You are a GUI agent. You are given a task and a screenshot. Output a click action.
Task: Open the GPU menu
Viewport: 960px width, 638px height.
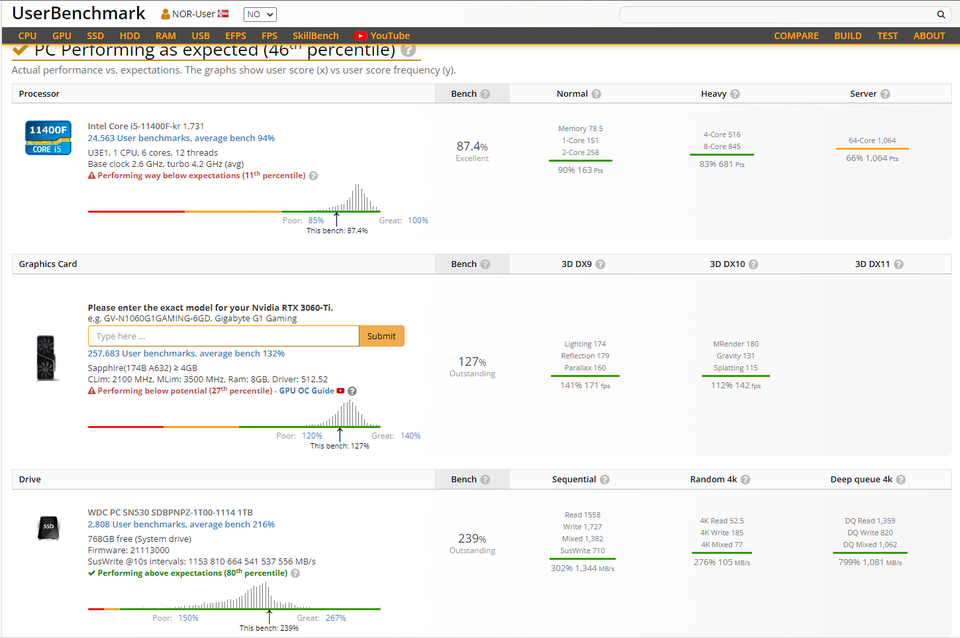pyautogui.click(x=62, y=36)
